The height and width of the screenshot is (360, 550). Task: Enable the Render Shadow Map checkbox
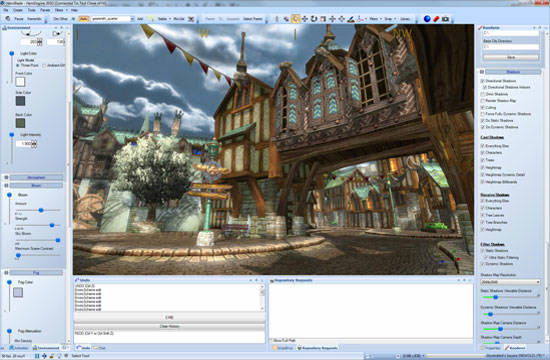[483, 101]
